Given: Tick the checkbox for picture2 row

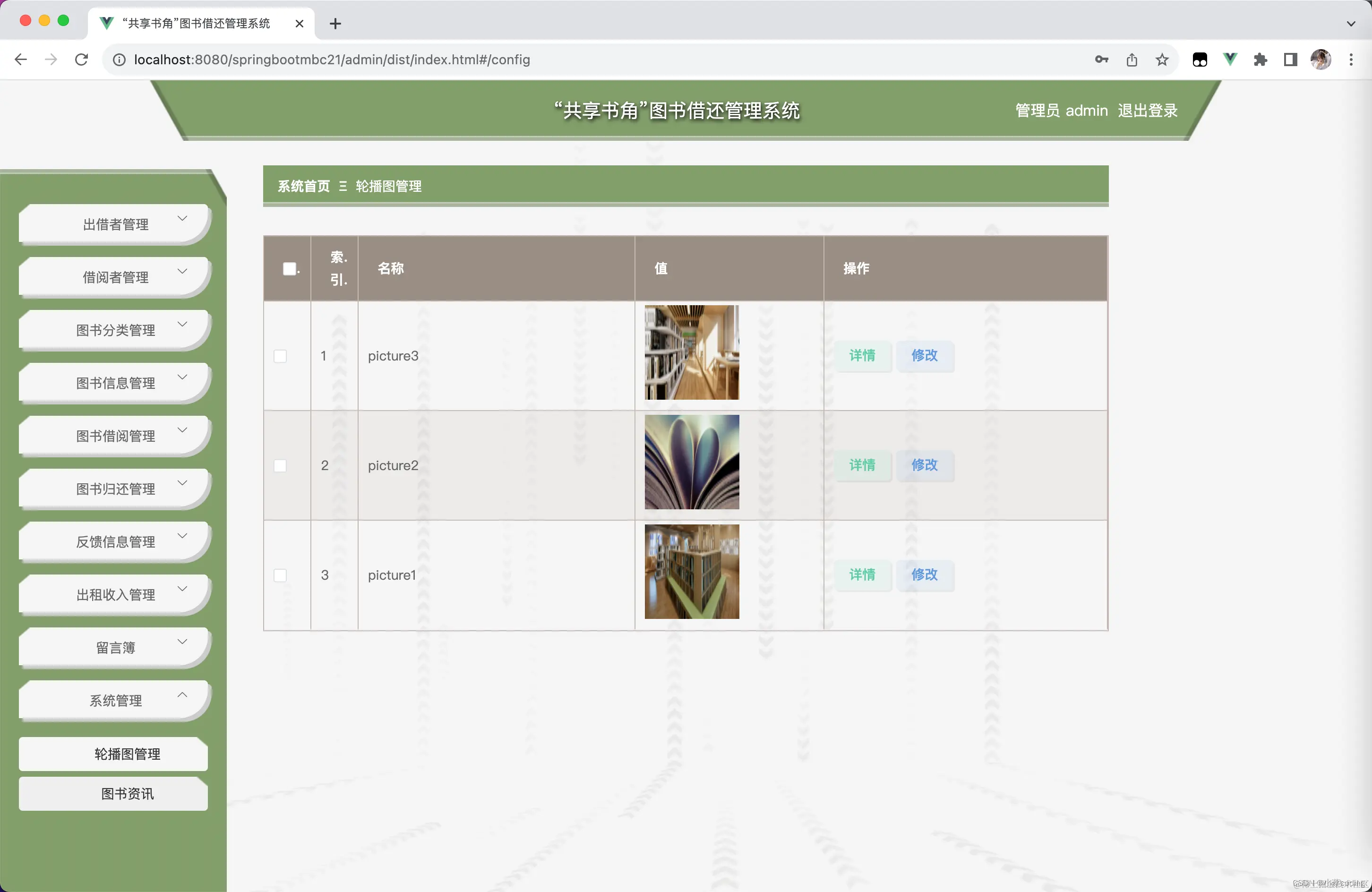Looking at the screenshot, I should (280, 465).
